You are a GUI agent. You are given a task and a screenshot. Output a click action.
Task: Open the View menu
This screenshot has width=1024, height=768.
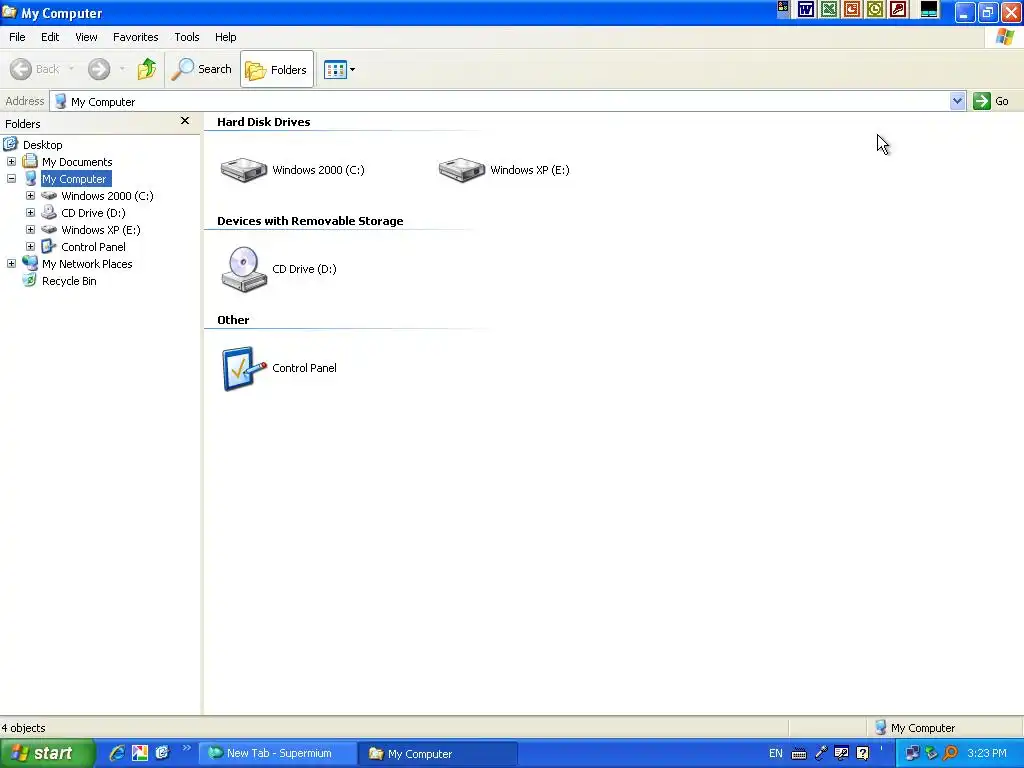coord(86,37)
